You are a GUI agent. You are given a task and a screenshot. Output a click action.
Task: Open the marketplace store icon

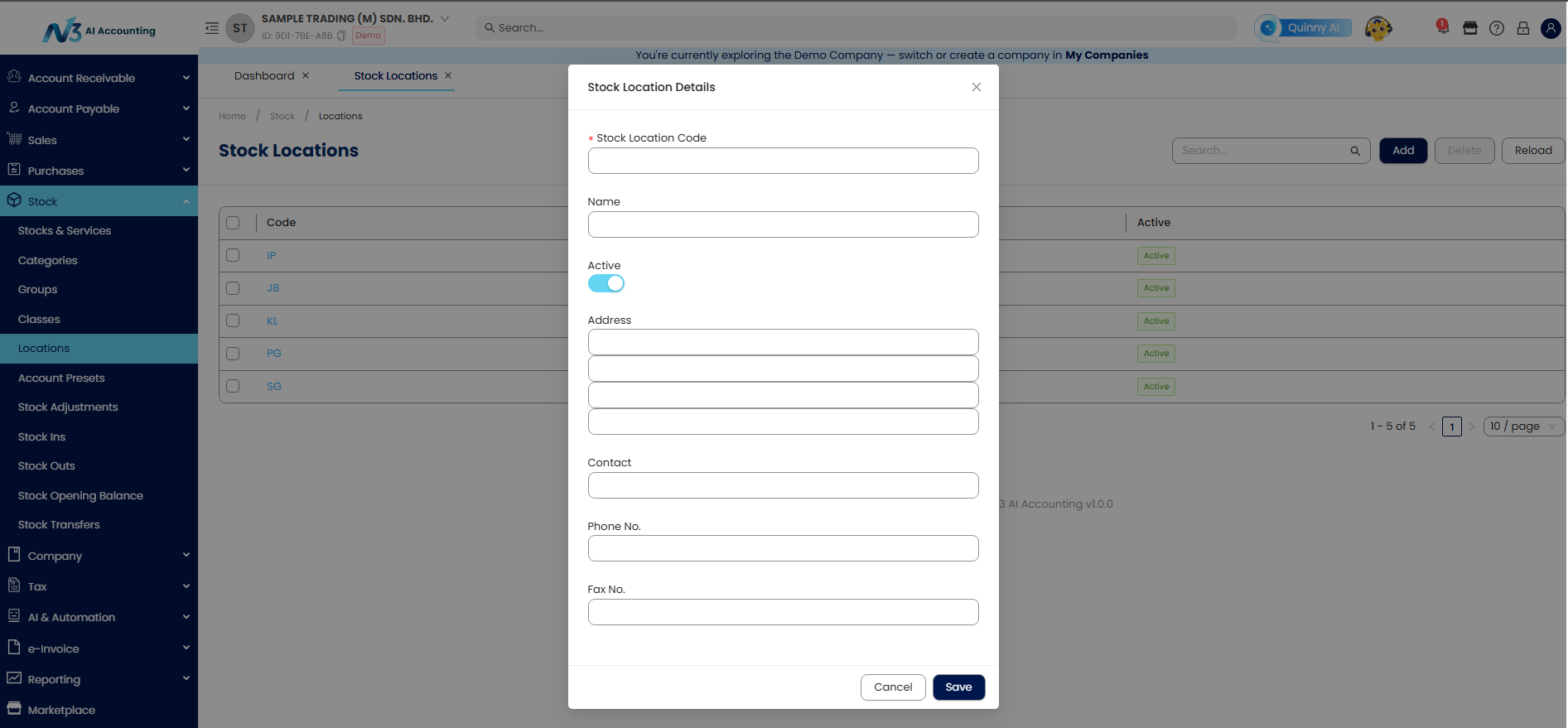coord(1470,28)
